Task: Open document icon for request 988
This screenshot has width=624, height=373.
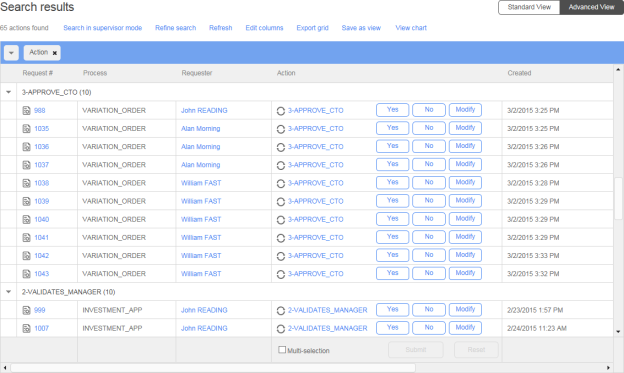Action: pos(26,111)
